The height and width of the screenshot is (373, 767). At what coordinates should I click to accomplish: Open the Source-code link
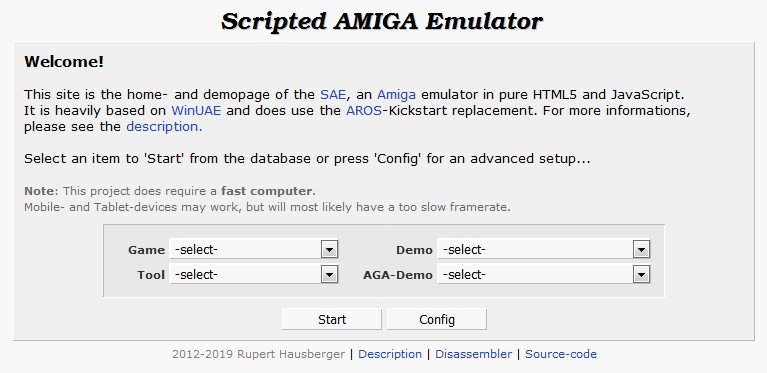pyautogui.click(x=561, y=354)
